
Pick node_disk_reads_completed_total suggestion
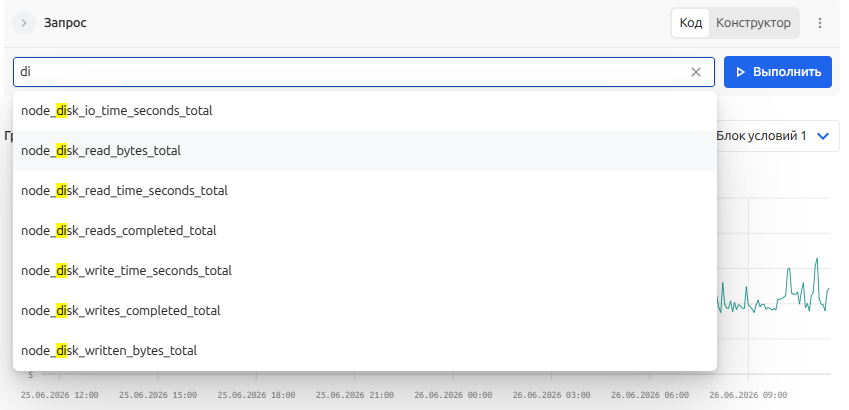[365, 231]
